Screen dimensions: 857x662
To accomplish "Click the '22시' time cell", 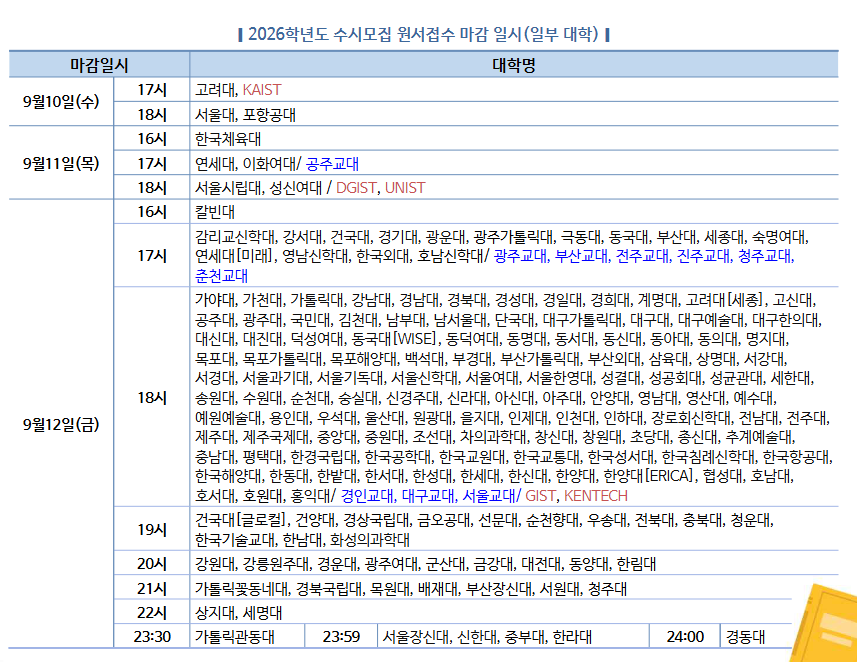I will click(152, 612).
